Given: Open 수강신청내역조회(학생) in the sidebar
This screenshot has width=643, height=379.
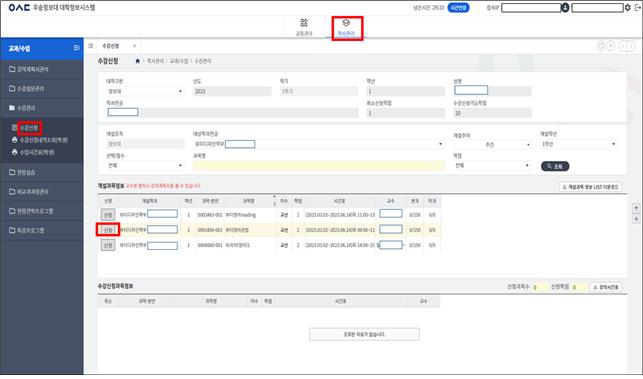Looking at the screenshot, I should tap(43, 140).
